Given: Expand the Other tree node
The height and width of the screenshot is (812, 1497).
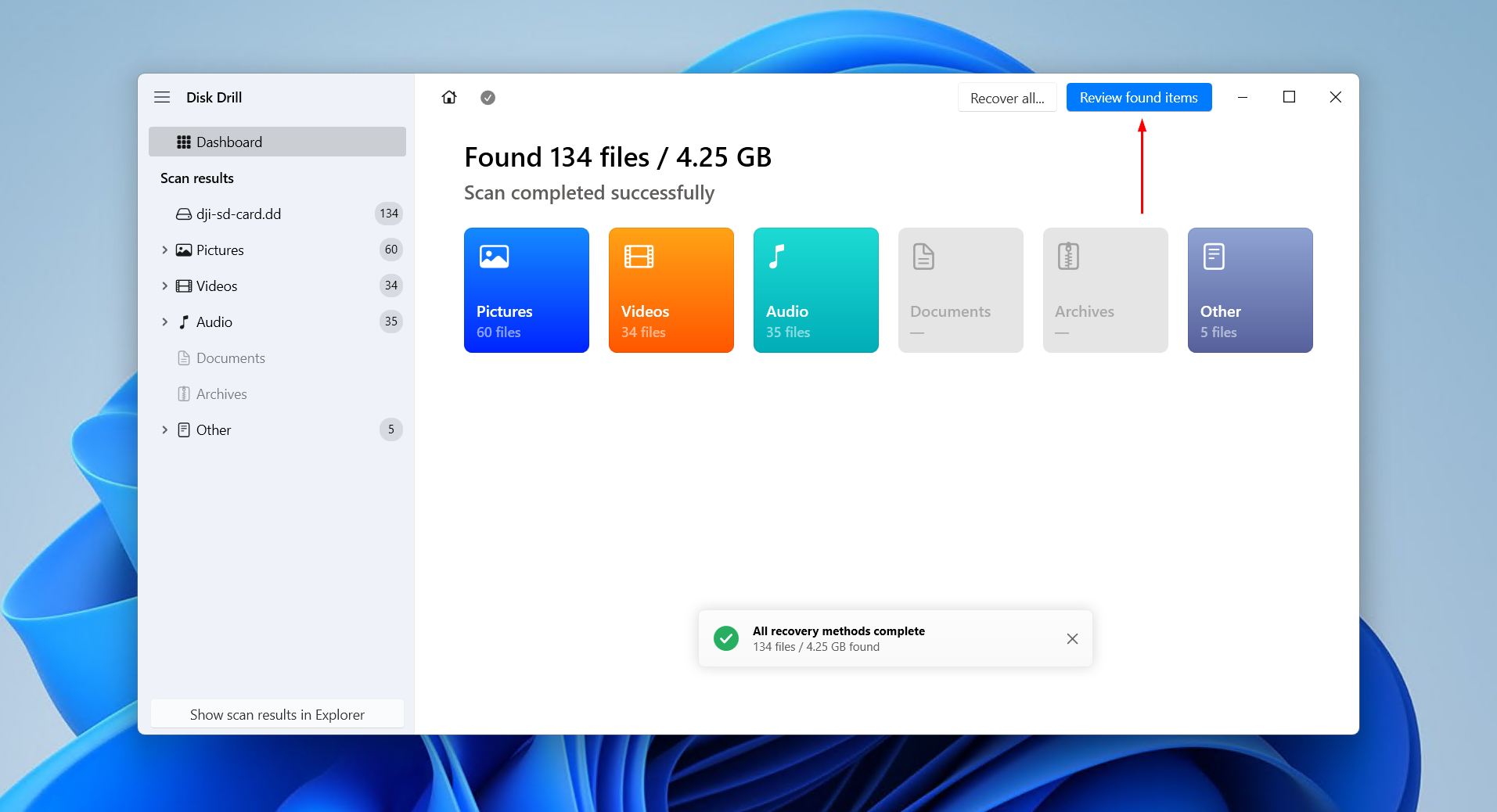Looking at the screenshot, I should pos(164,429).
